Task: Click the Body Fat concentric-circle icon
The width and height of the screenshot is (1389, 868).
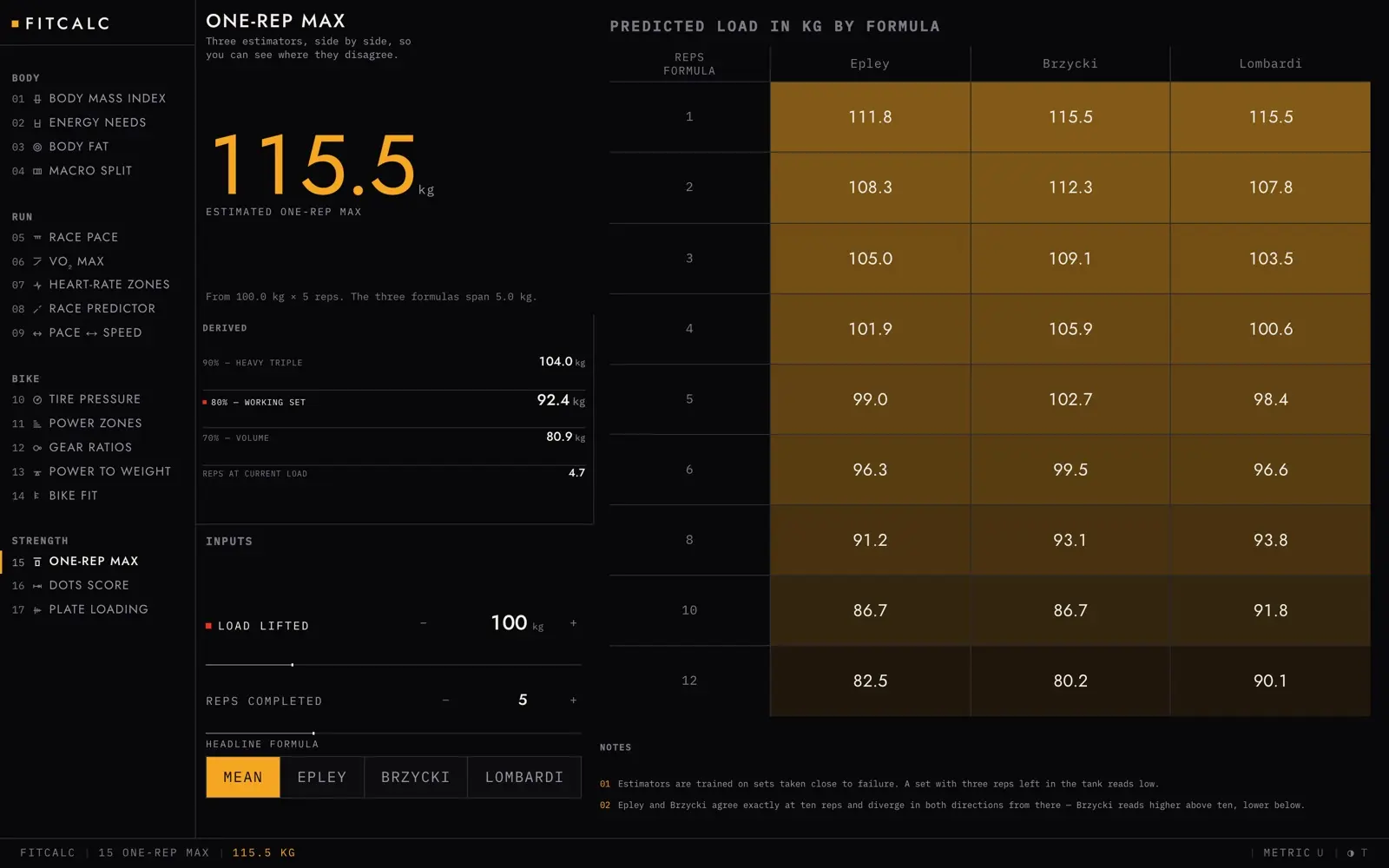Action: coord(37,148)
